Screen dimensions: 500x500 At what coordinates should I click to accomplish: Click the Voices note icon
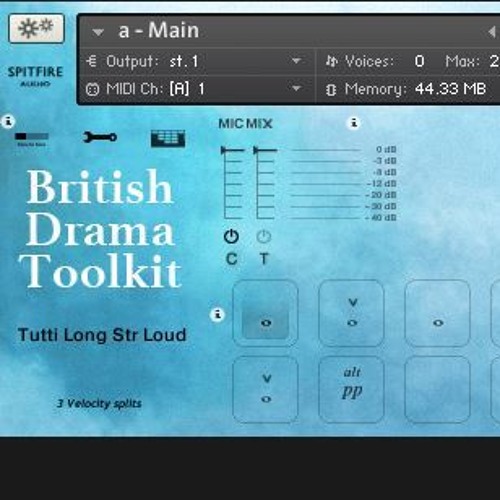(x=332, y=61)
